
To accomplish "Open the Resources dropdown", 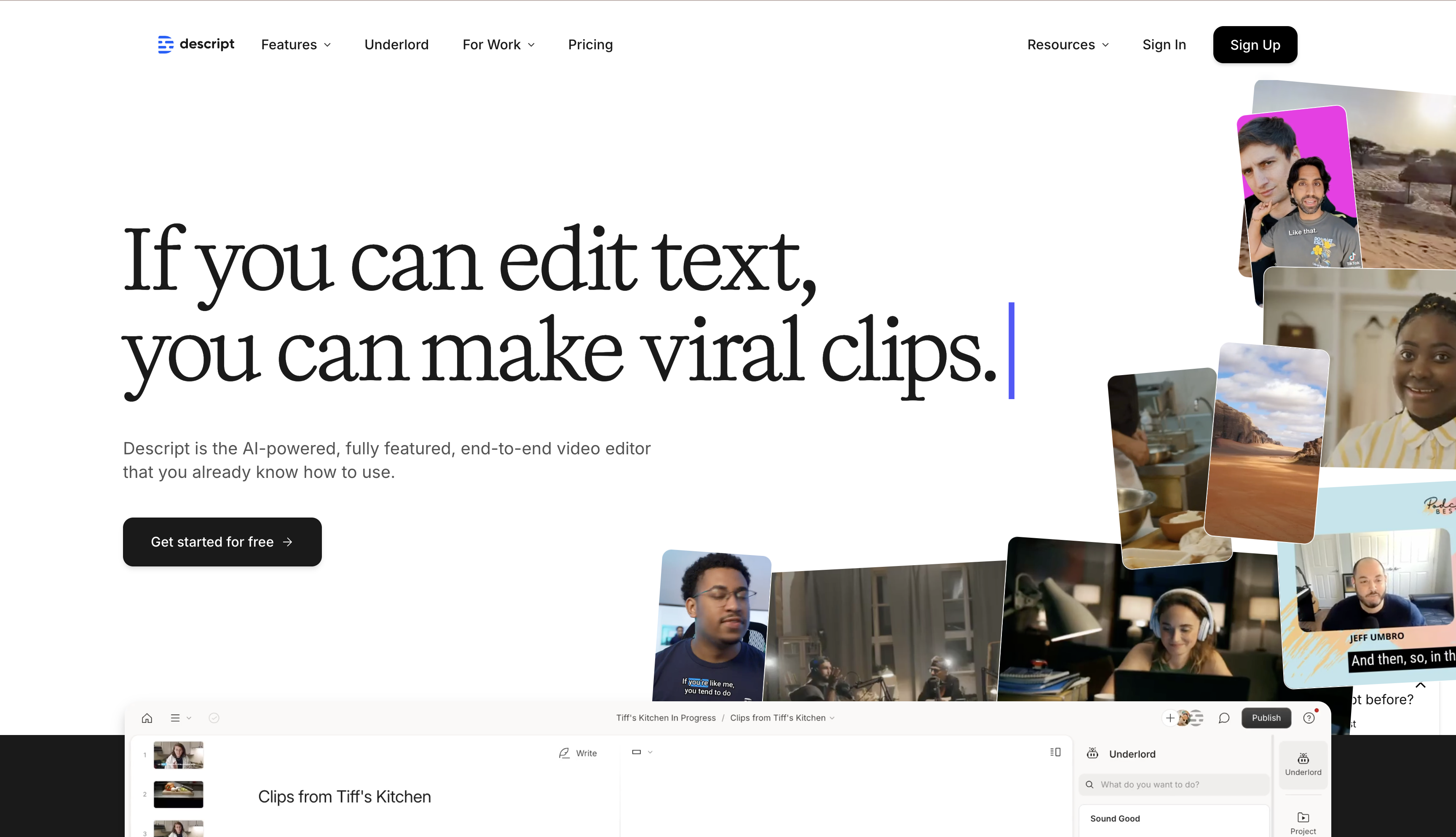I will (x=1068, y=45).
